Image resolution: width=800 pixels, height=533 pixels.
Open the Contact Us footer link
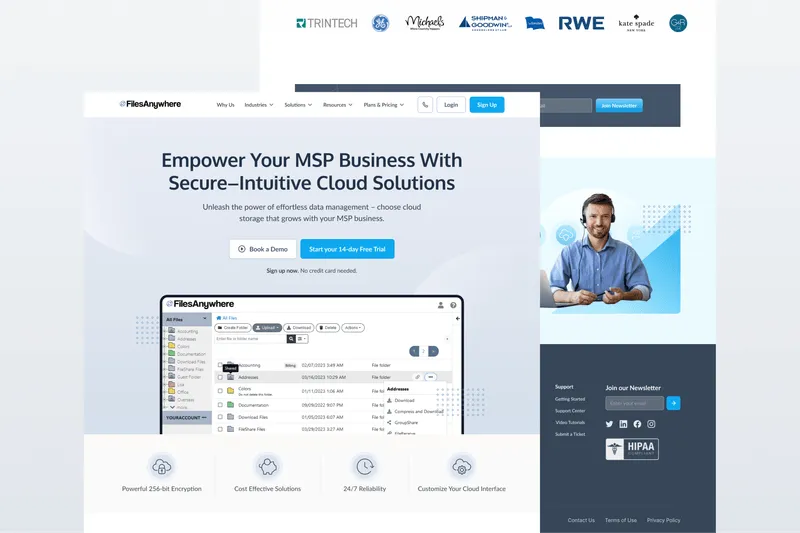pos(581,520)
